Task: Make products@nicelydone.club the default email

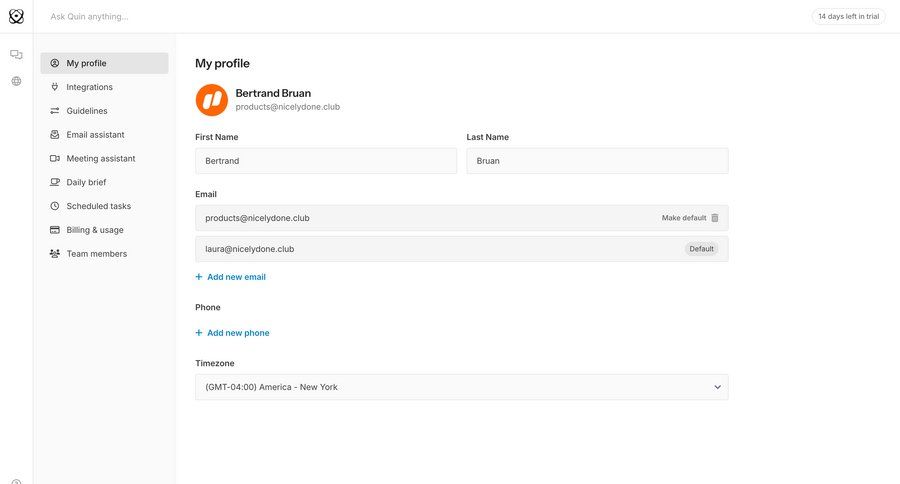Action: tap(683, 218)
